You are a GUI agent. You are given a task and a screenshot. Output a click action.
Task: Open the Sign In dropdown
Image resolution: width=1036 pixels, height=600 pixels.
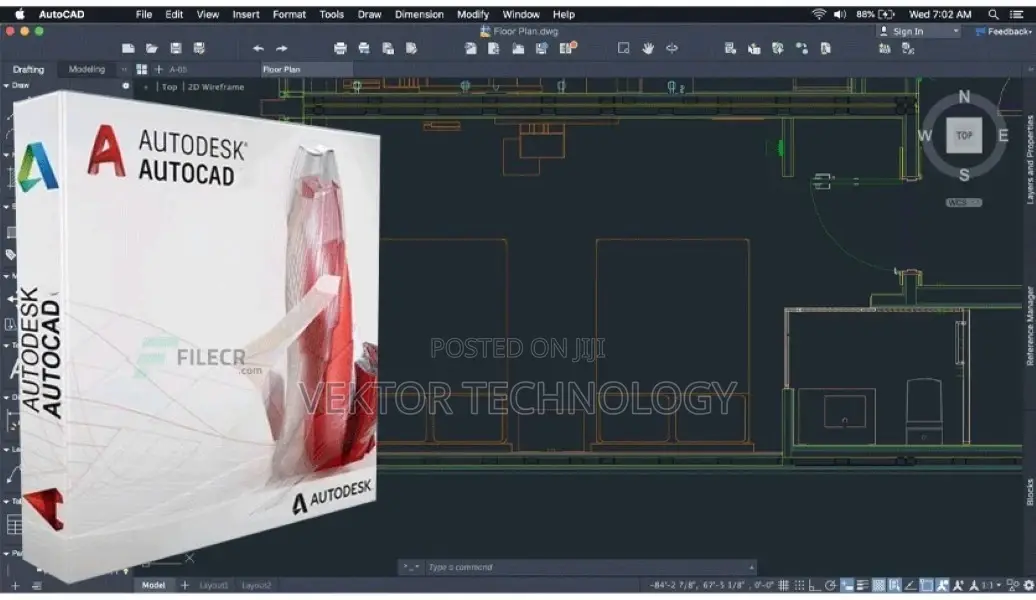(918, 31)
